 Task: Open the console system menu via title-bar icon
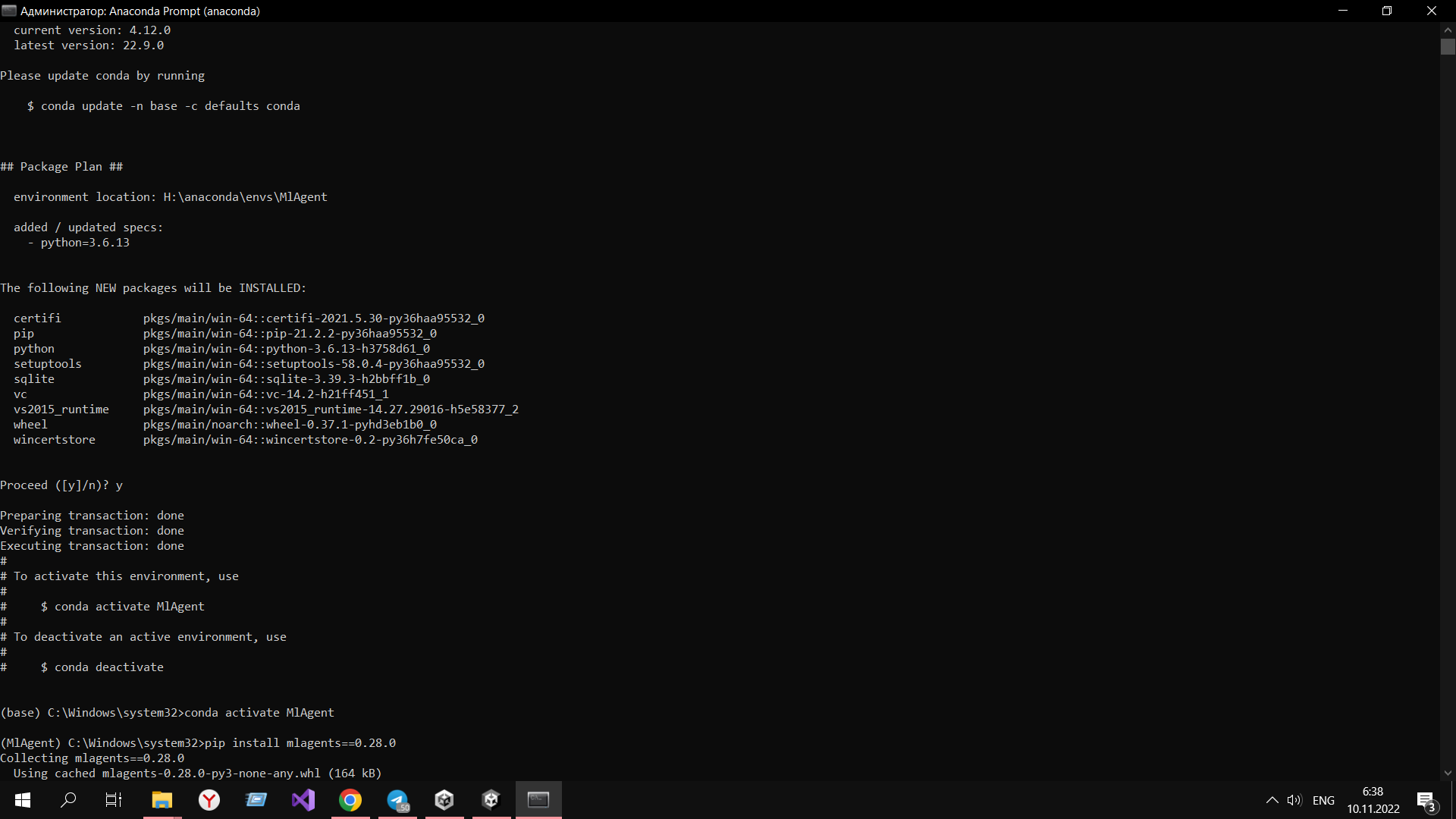point(9,11)
